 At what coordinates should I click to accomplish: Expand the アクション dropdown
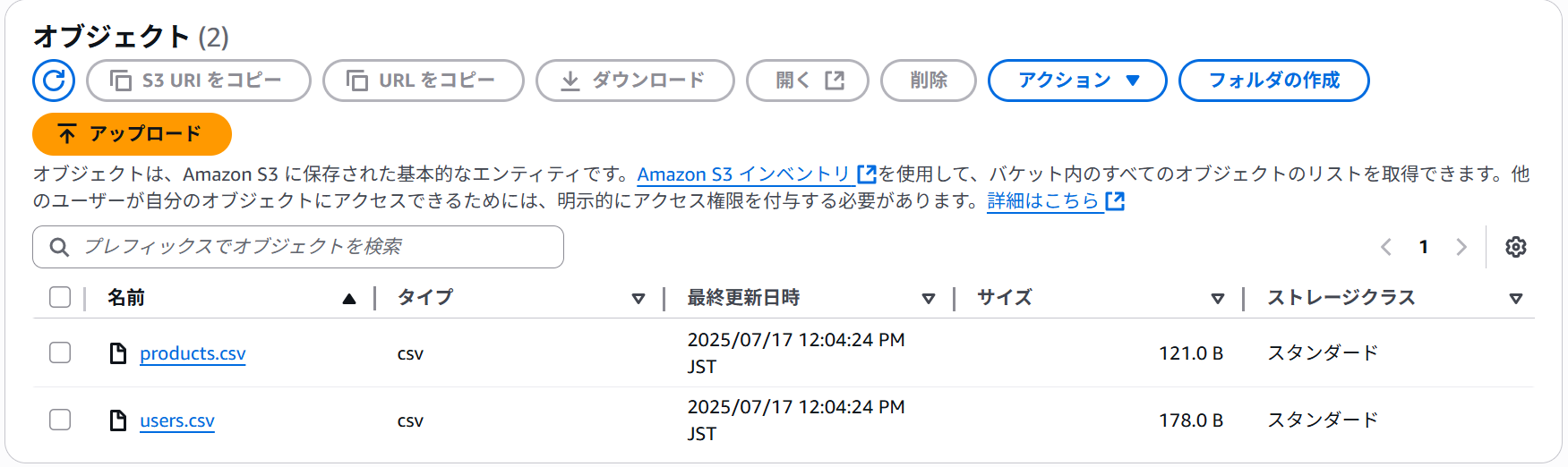pos(1077,81)
